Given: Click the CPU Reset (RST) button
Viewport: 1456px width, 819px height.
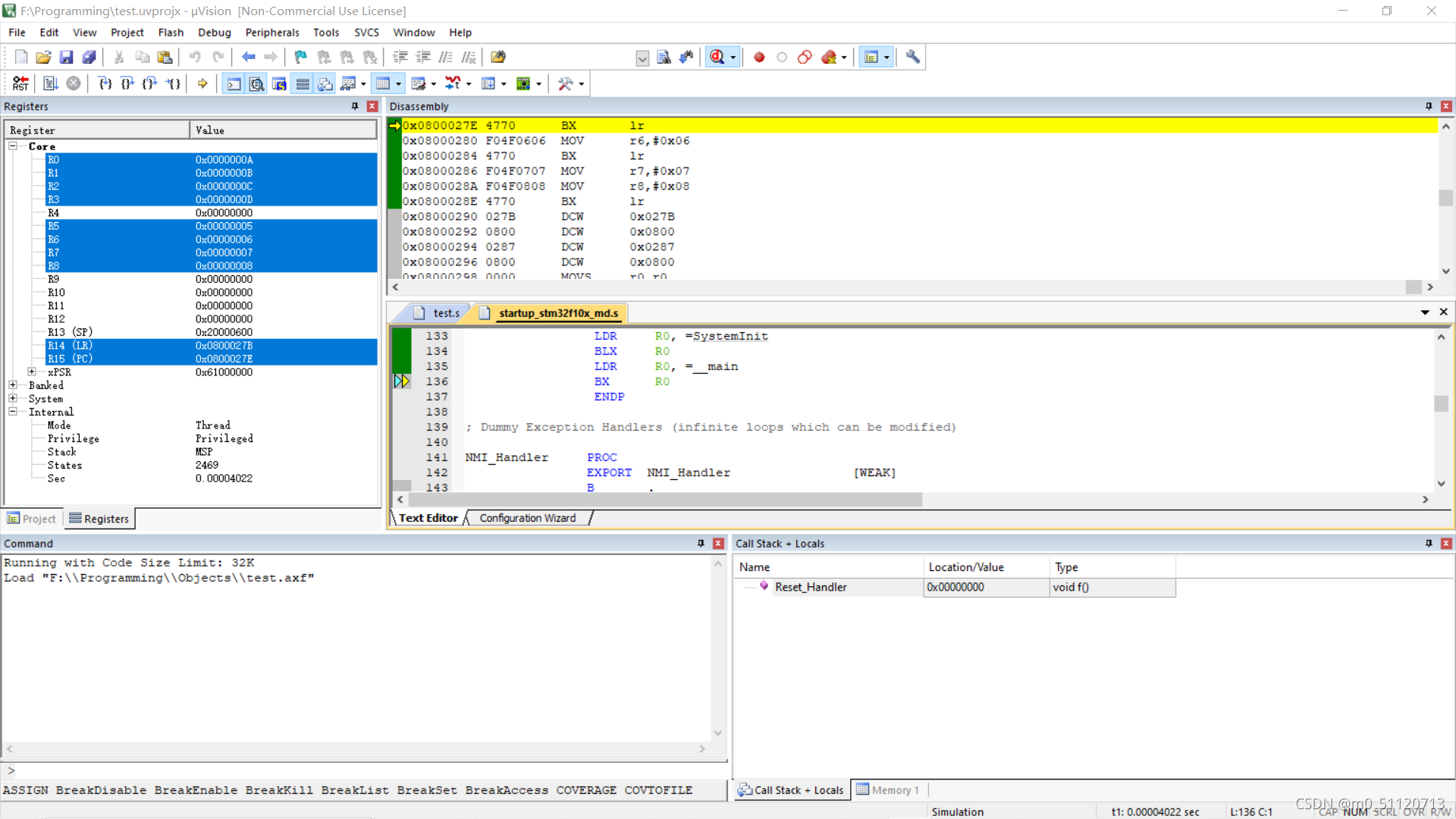Looking at the screenshot, I should (20, 83).
